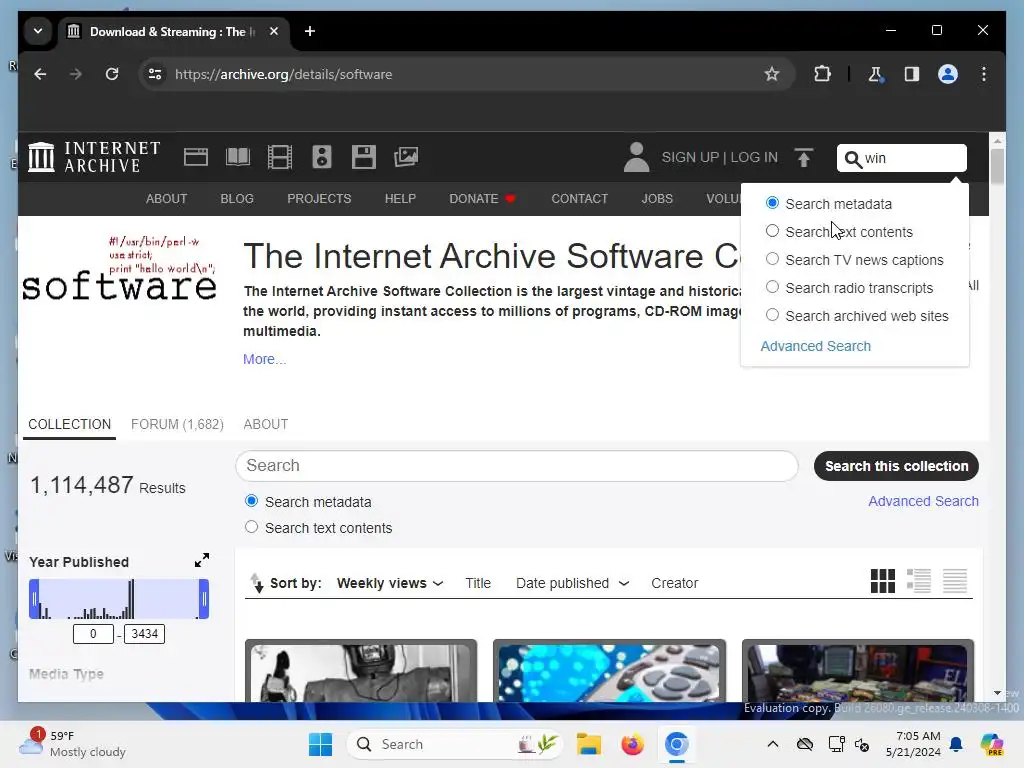Select collection Search text contents radio
The image size is (1024, 768).
click(251, 527)
